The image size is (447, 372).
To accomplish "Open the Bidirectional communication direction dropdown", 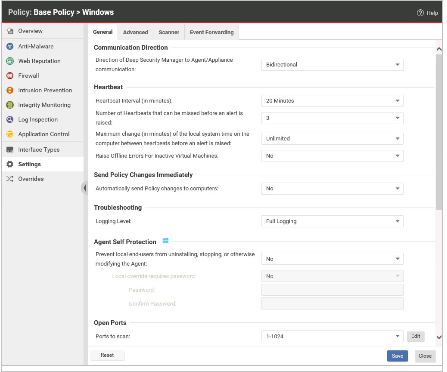I will click(332, 64).
